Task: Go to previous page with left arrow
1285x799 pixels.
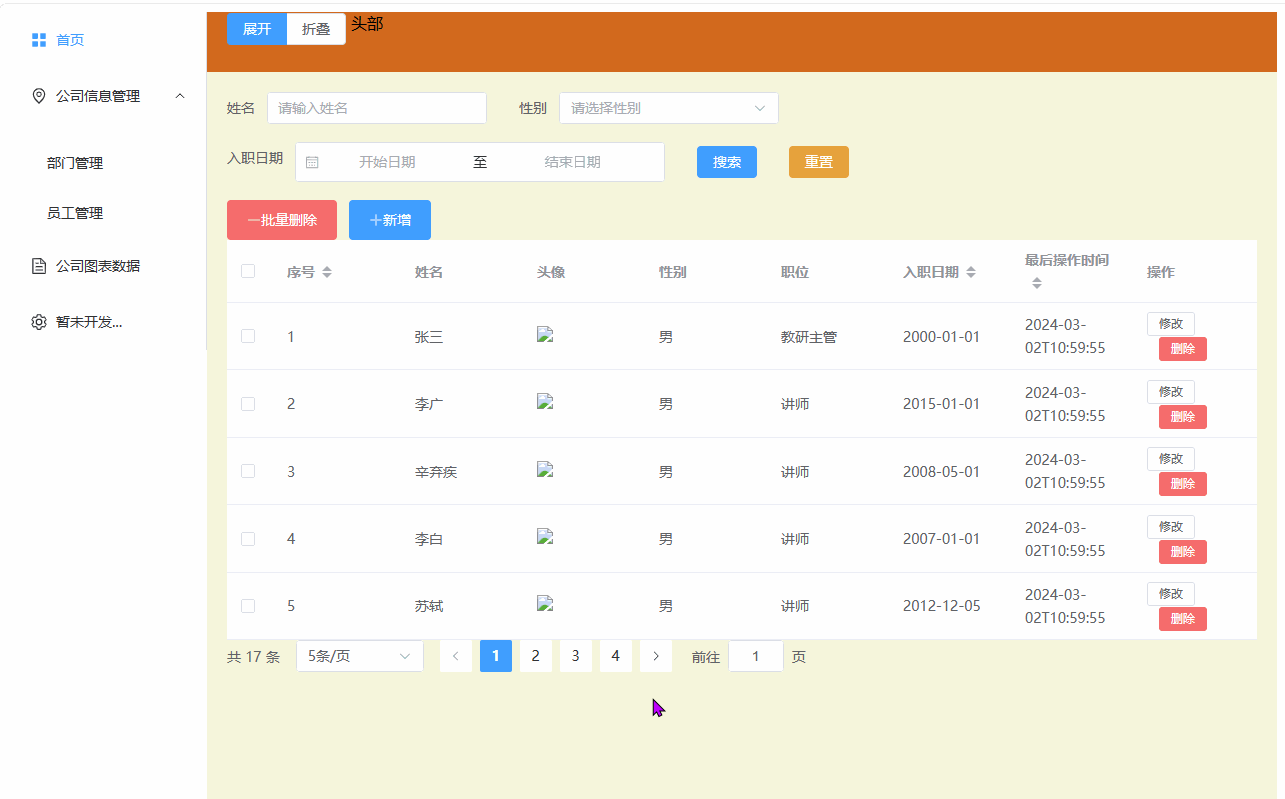Action: click(456, 656)
